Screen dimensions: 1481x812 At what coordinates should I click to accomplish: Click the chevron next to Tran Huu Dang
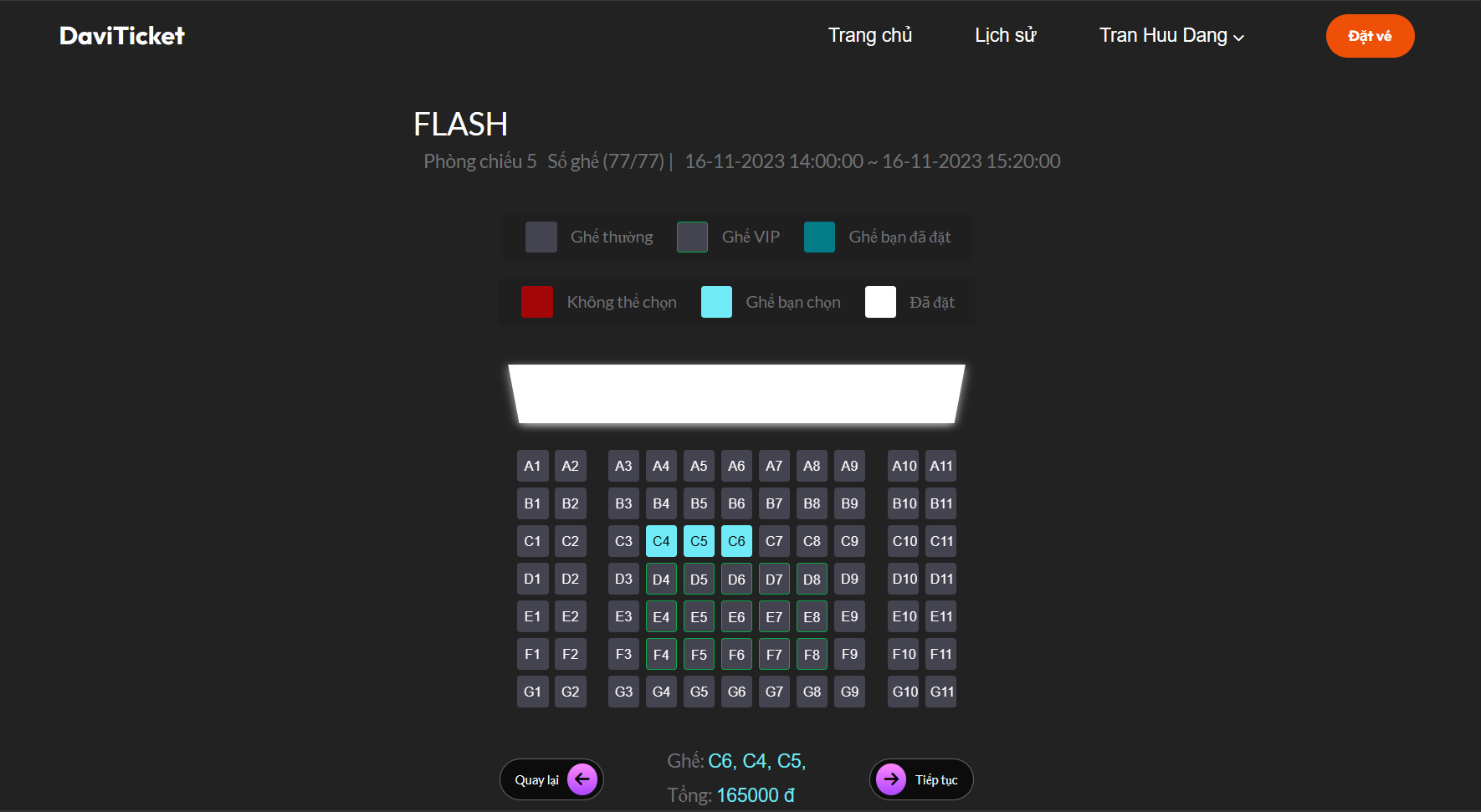click(1239, 38)
